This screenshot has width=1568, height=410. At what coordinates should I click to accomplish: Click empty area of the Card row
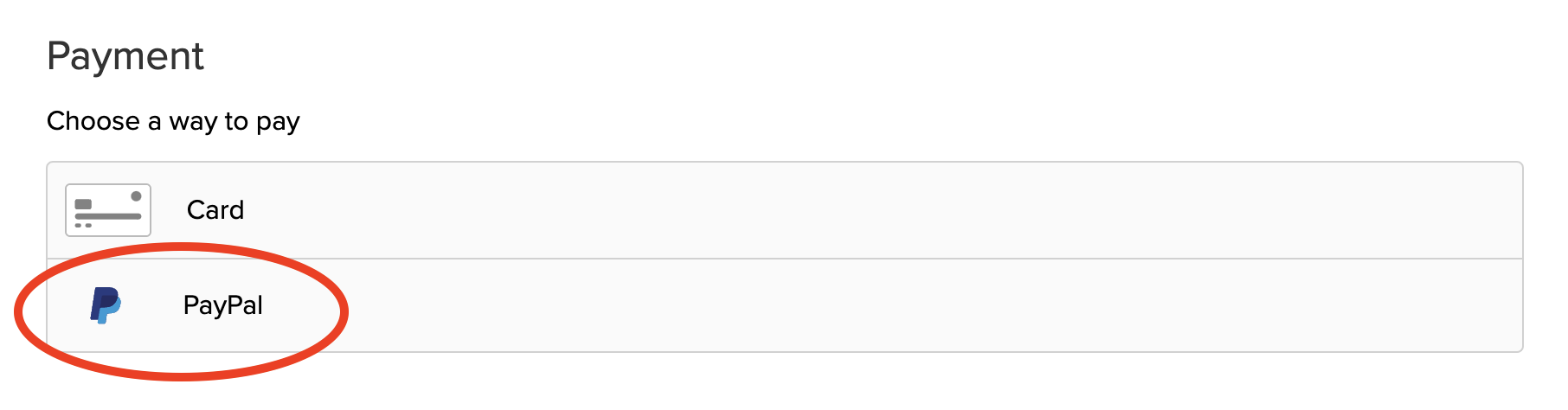click(865, 210)
